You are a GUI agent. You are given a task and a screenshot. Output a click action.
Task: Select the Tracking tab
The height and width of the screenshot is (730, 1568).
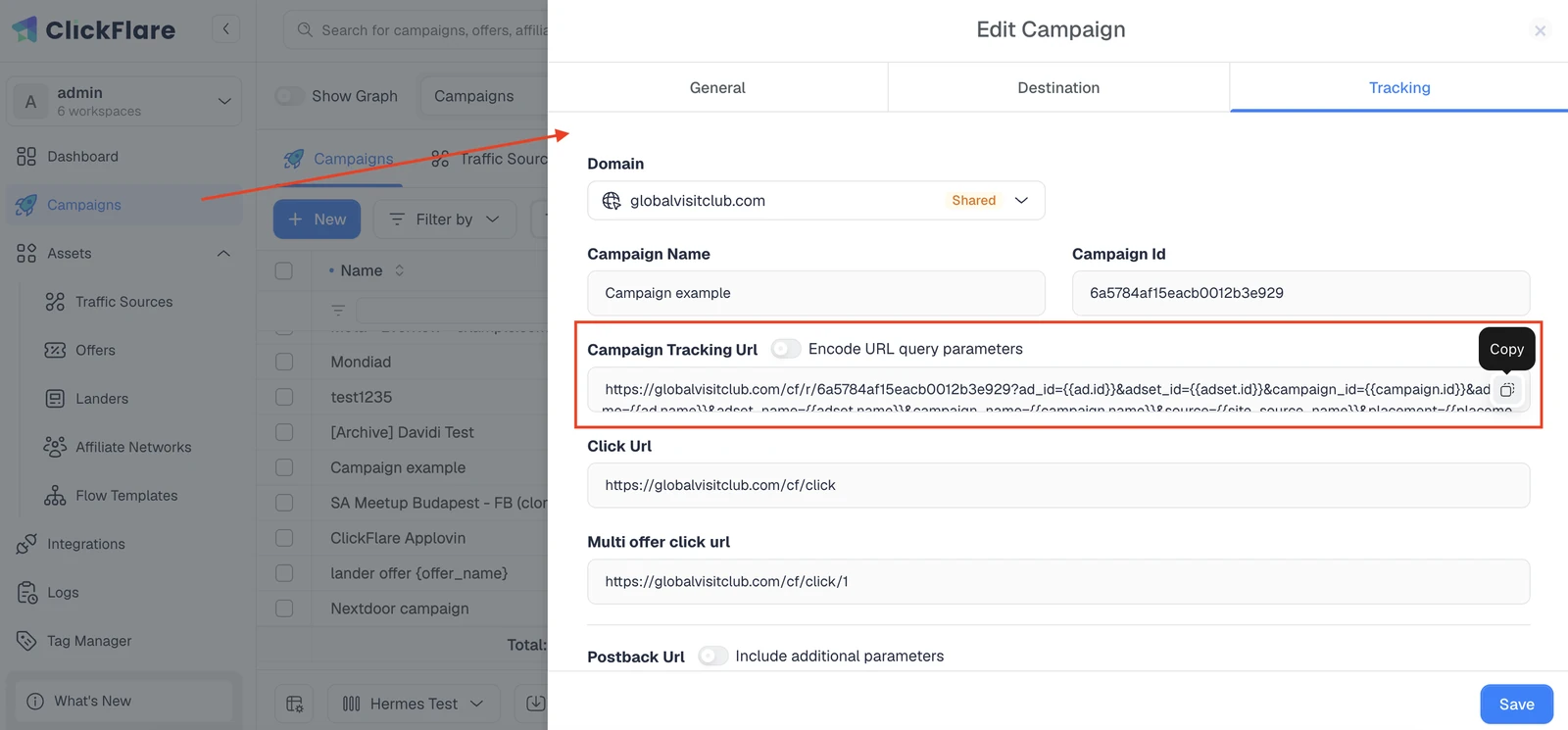click(x=1399, y=87)
